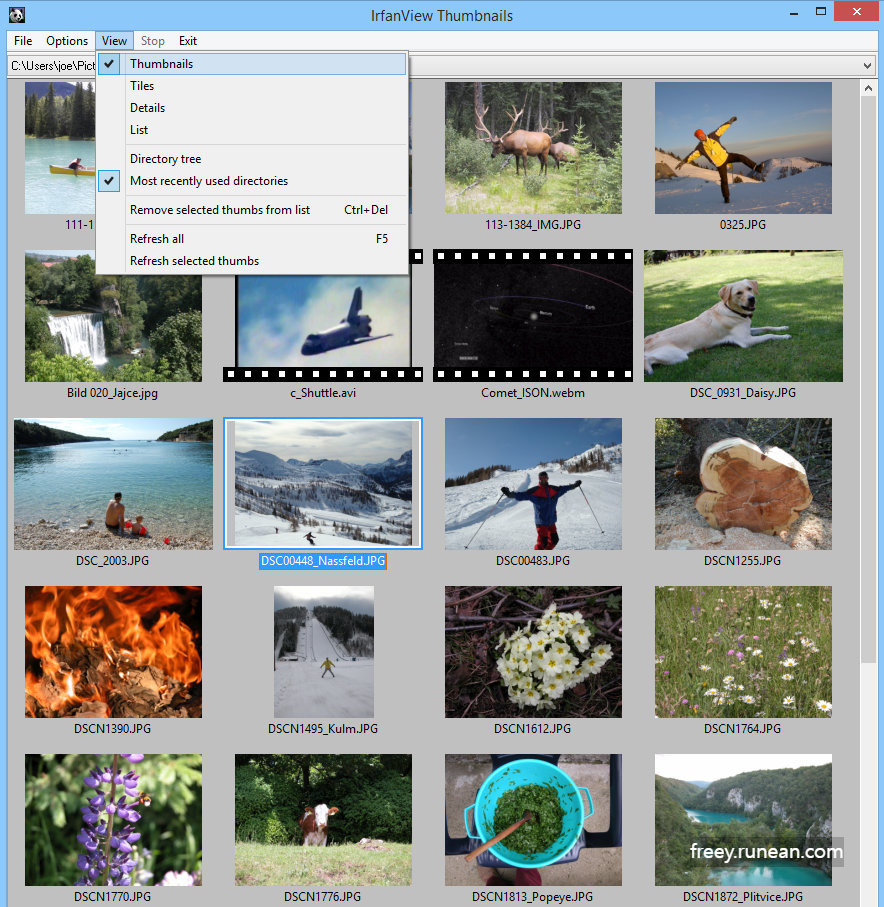Click the DSCN1612.JPG filename label

click(532, 729)
